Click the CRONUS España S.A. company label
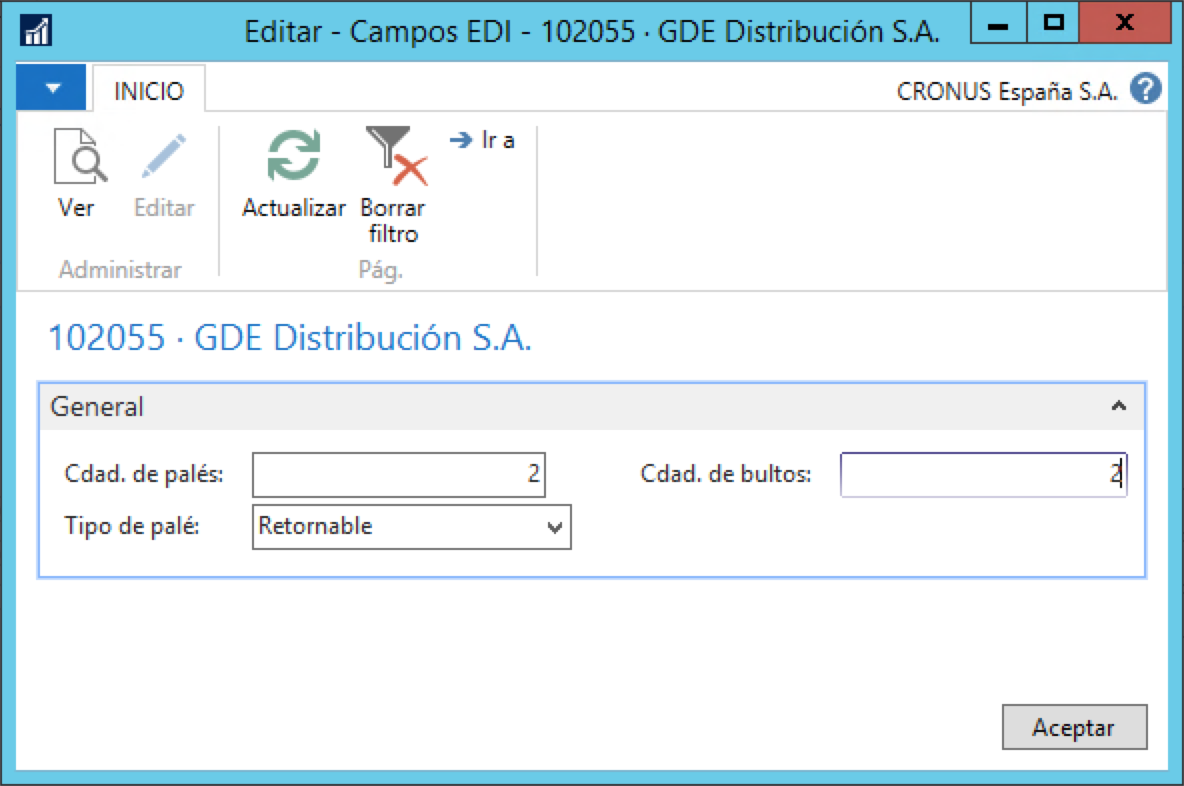This screenshot has height=786, width=1184. click(1007, 91)
